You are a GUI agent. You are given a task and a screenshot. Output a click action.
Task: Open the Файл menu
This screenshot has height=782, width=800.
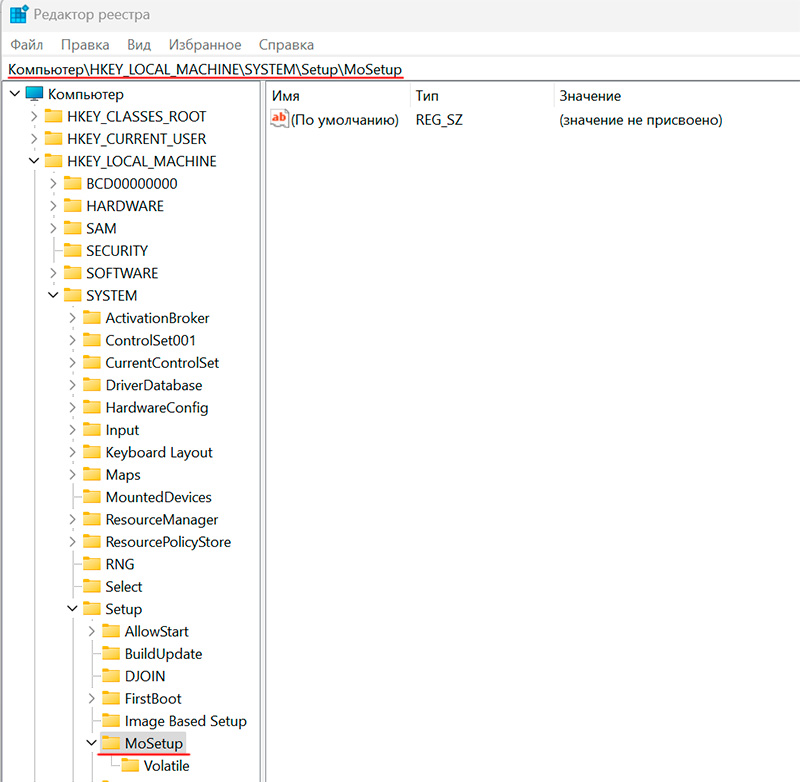tap(27, 45)
